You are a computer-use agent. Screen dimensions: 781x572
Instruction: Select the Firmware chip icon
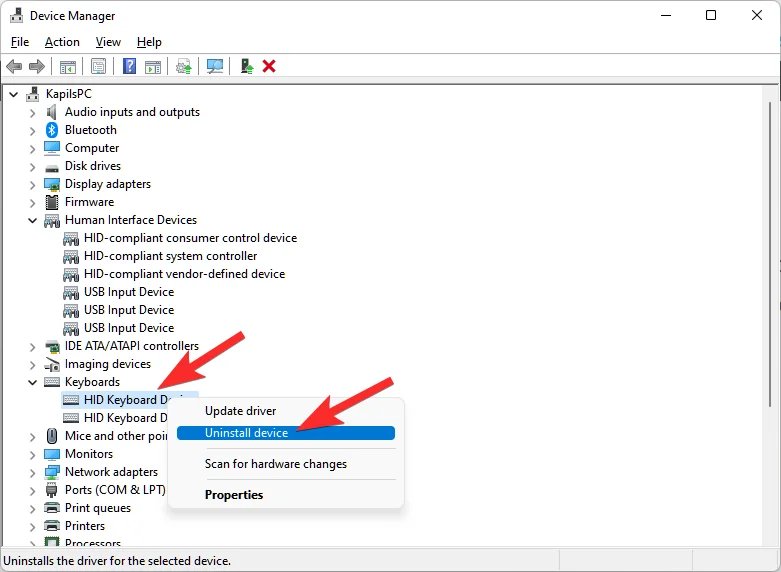[x=52, y=202]
